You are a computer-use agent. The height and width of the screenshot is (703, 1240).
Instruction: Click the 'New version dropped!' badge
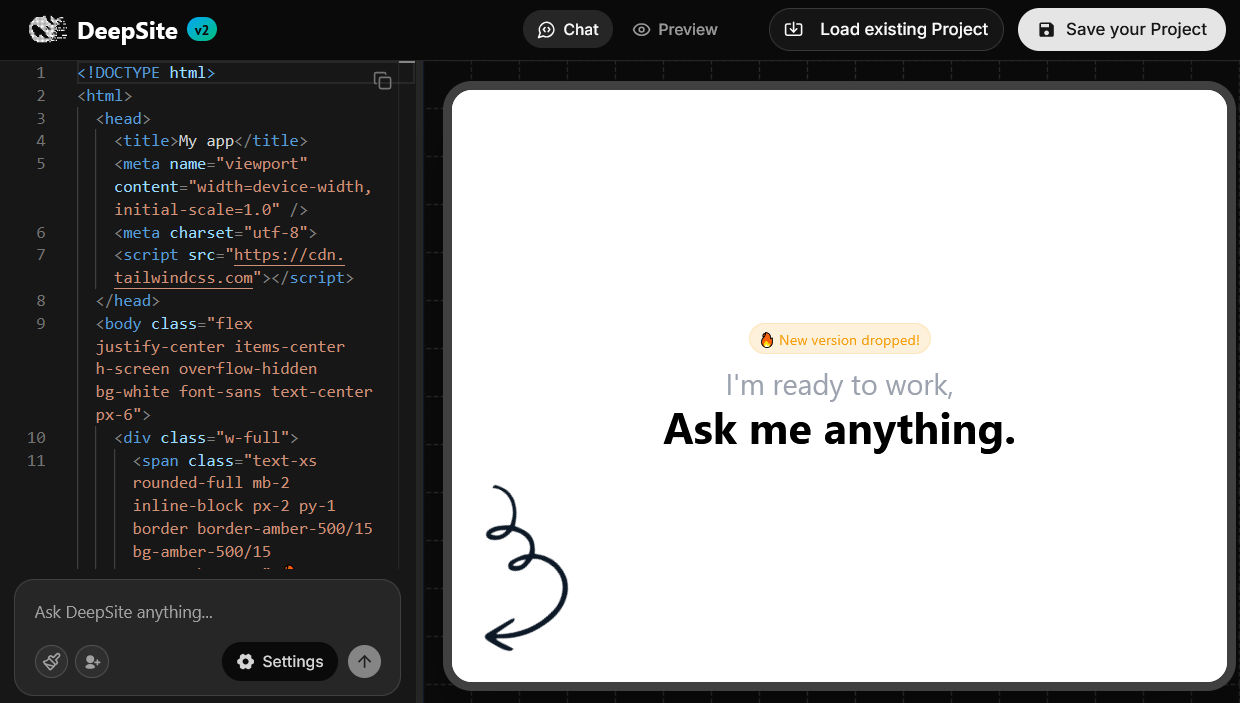(x=840, y=340)
